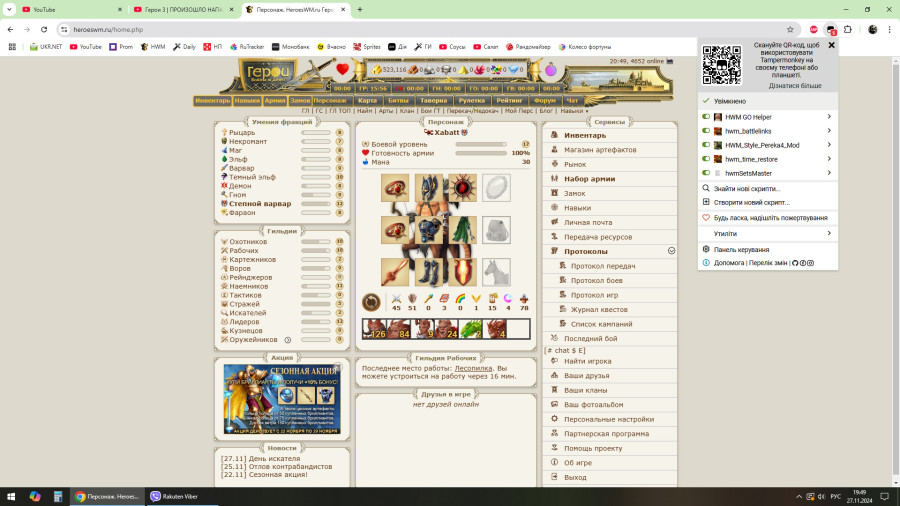Screen dimensions: 900x506
Task: Switch to the YouTube browser tab
Action: click(x=71, y=10)
